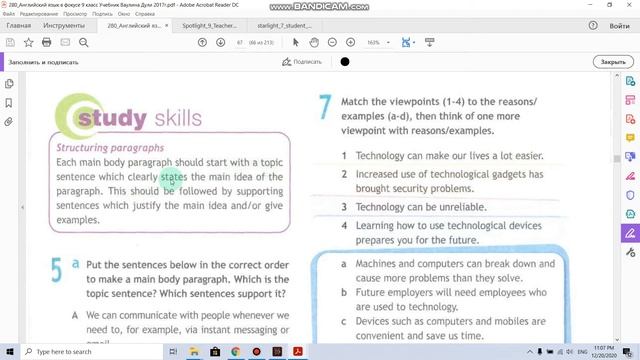640x360 pixels.
Task: Click the Закрыть button
Action: pos(613,62)
